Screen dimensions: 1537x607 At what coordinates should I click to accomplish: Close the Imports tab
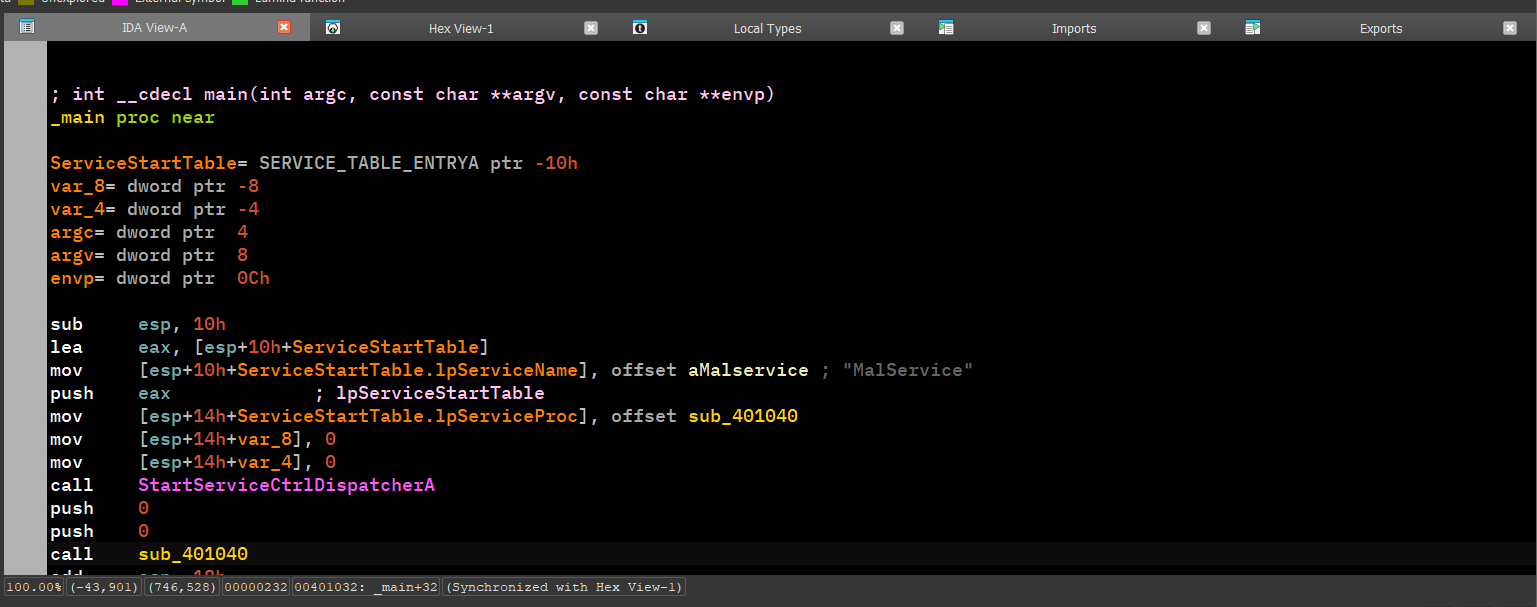1204,28
